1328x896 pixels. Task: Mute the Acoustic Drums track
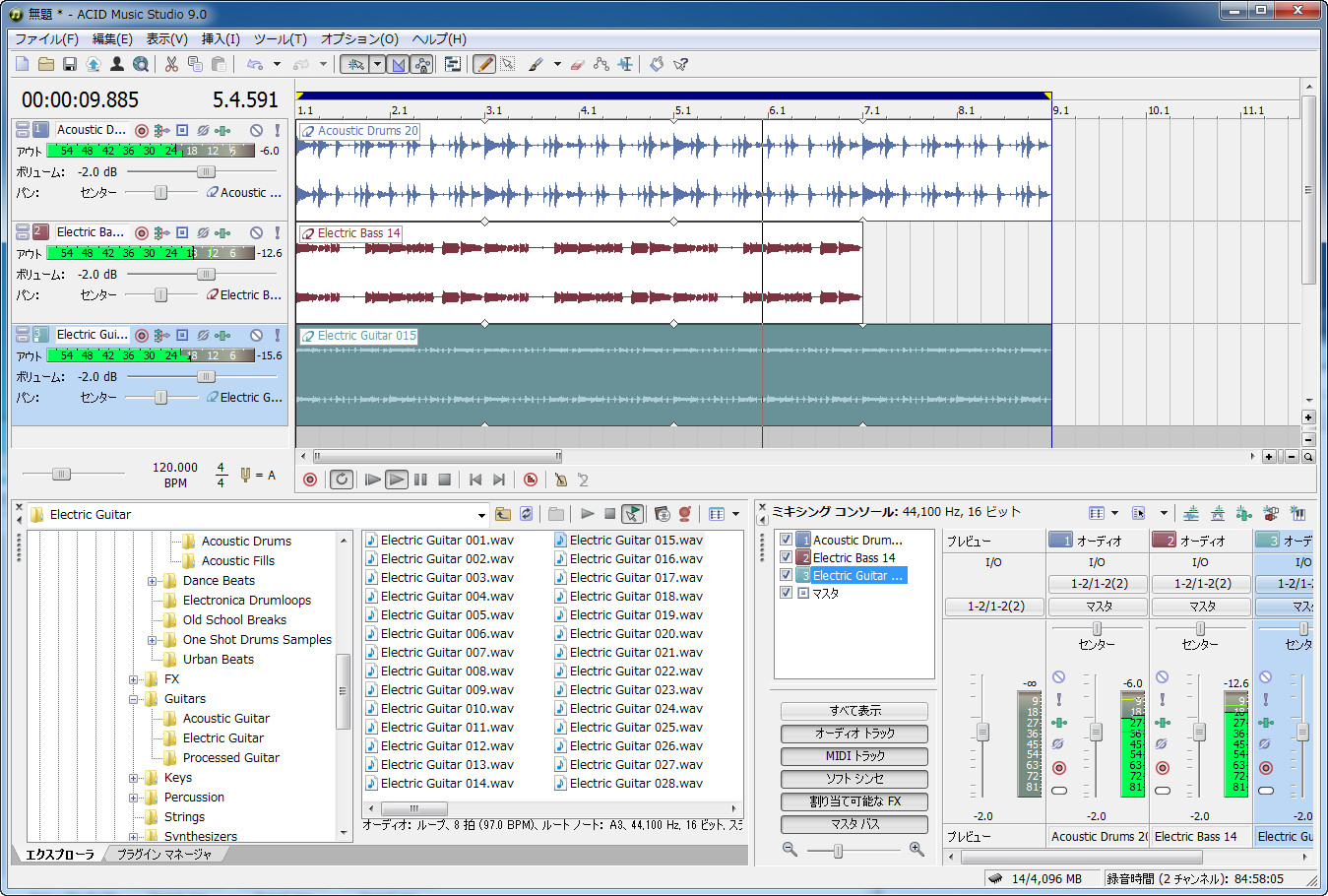[x=256, y=130]
